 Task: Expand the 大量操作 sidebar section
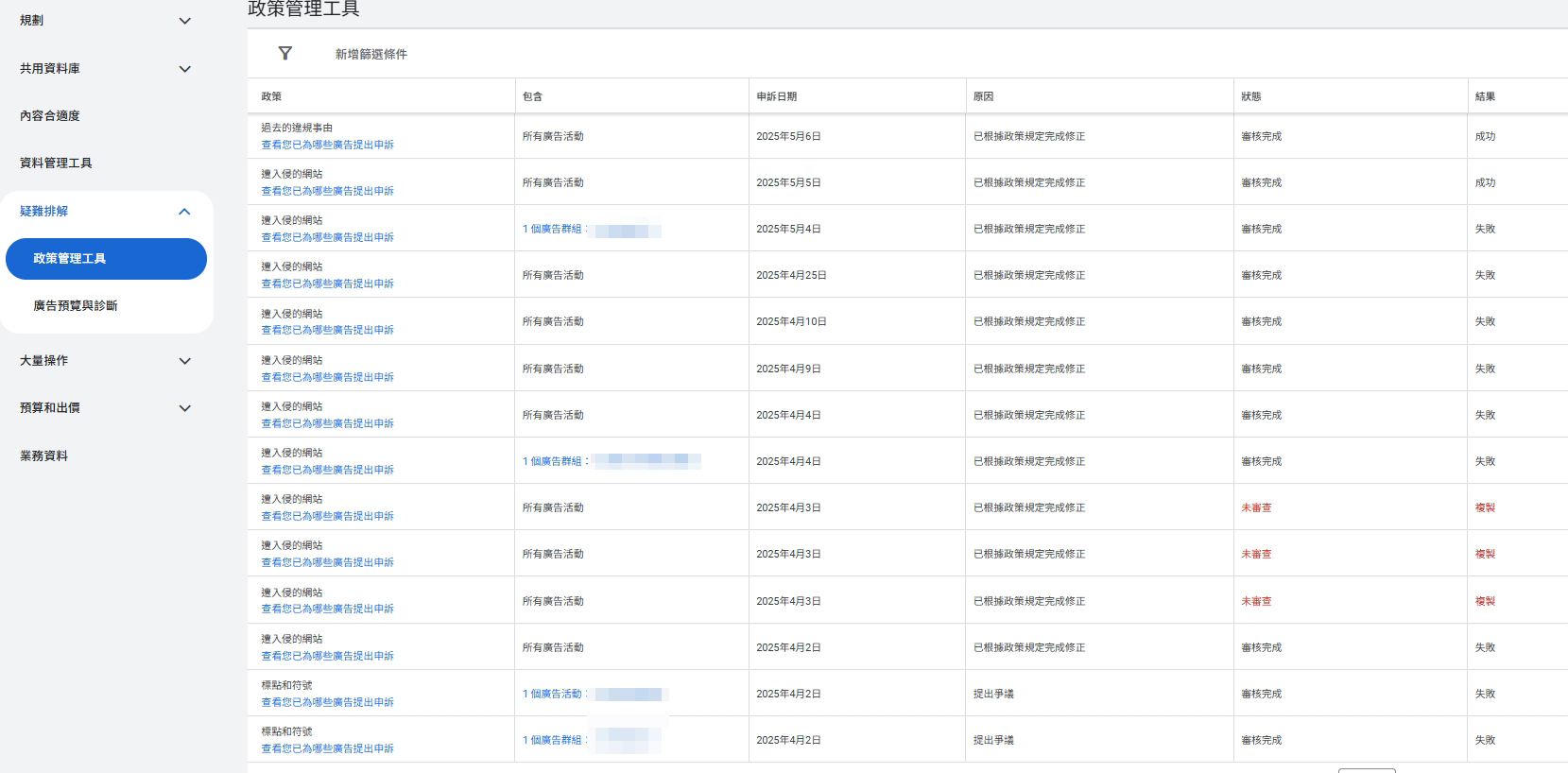point(185,361)
